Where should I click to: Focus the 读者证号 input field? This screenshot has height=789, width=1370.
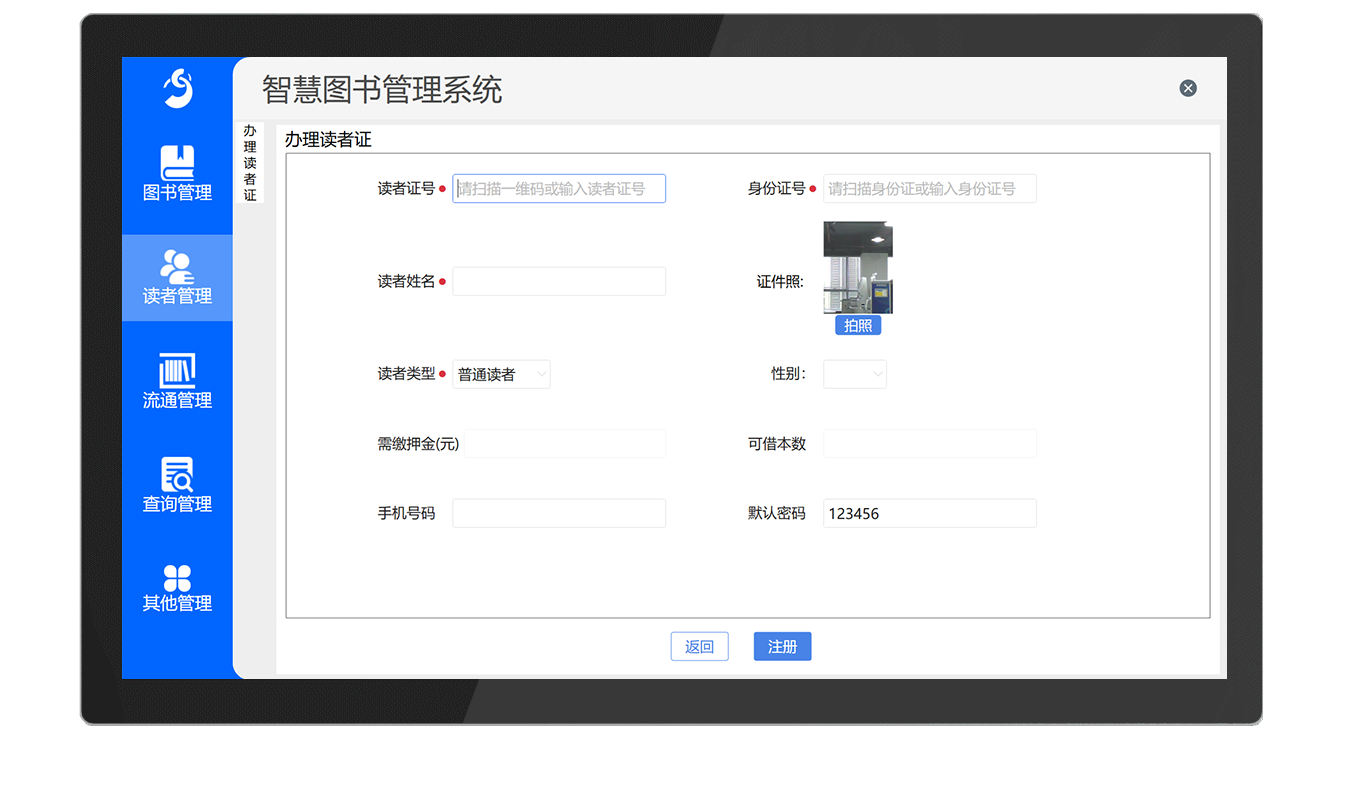click(559, 189)
